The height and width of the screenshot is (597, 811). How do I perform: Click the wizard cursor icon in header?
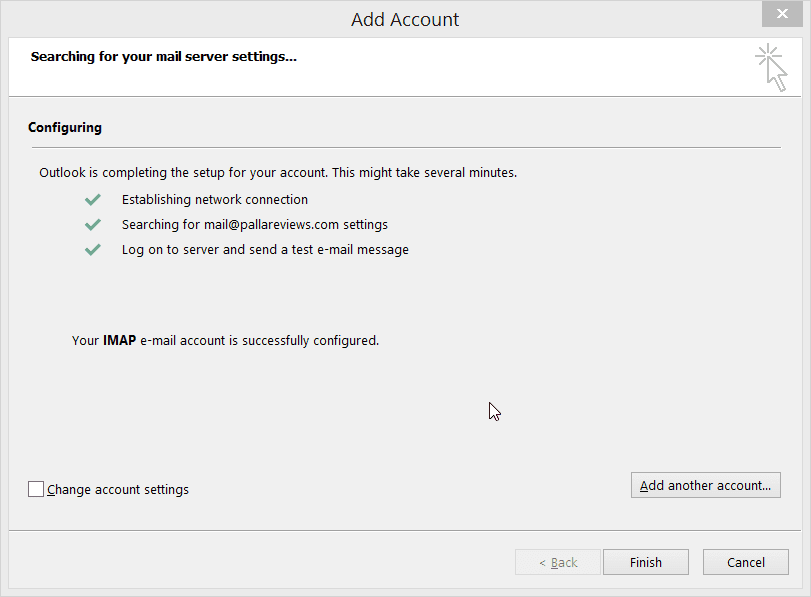(771, 67)
